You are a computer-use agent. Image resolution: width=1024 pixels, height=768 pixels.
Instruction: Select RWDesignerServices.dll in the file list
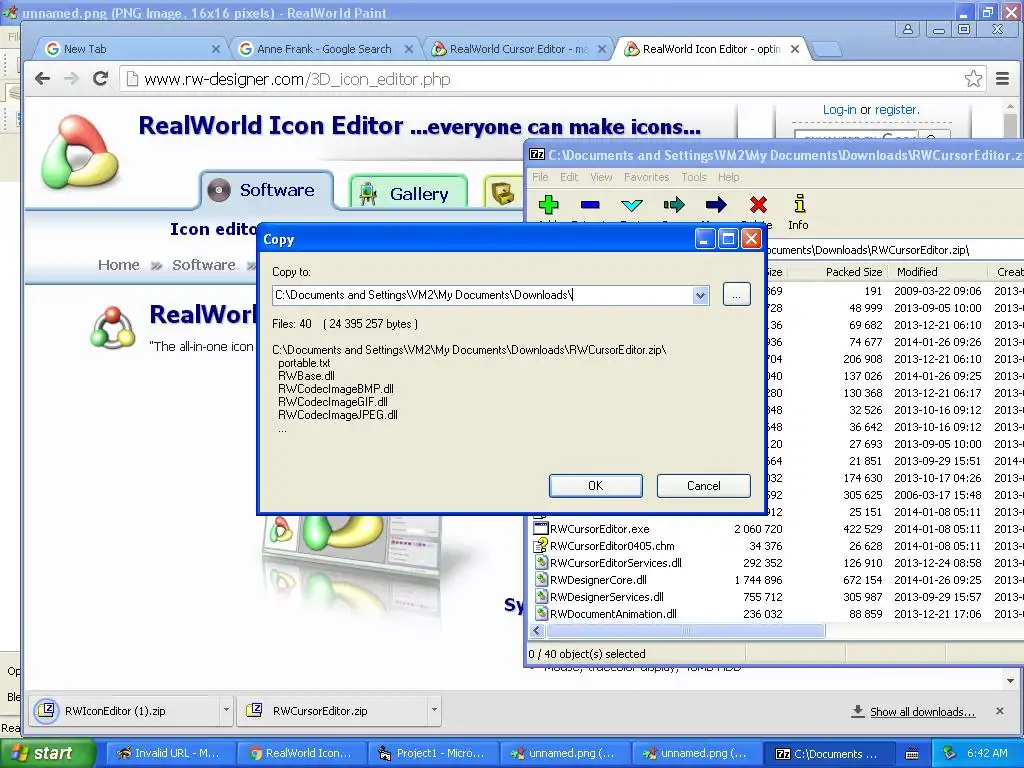(x=606, y=597)
